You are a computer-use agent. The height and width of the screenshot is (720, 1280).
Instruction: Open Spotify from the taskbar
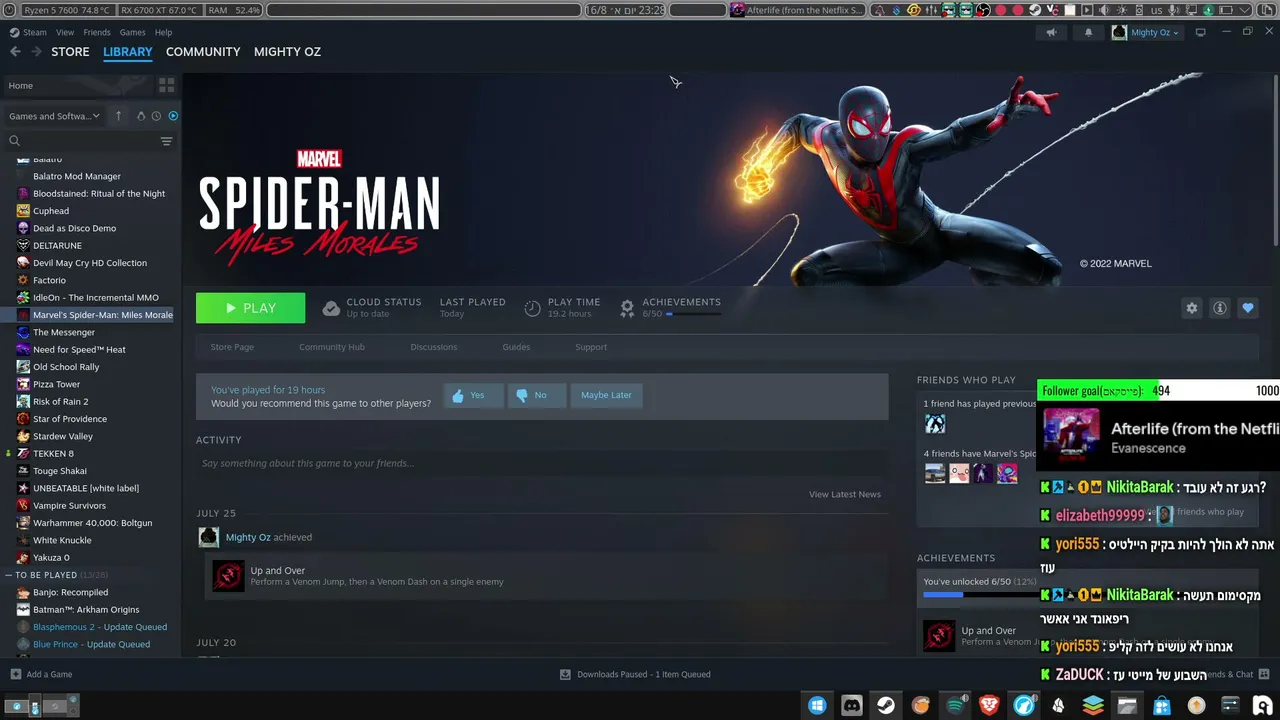955,705
